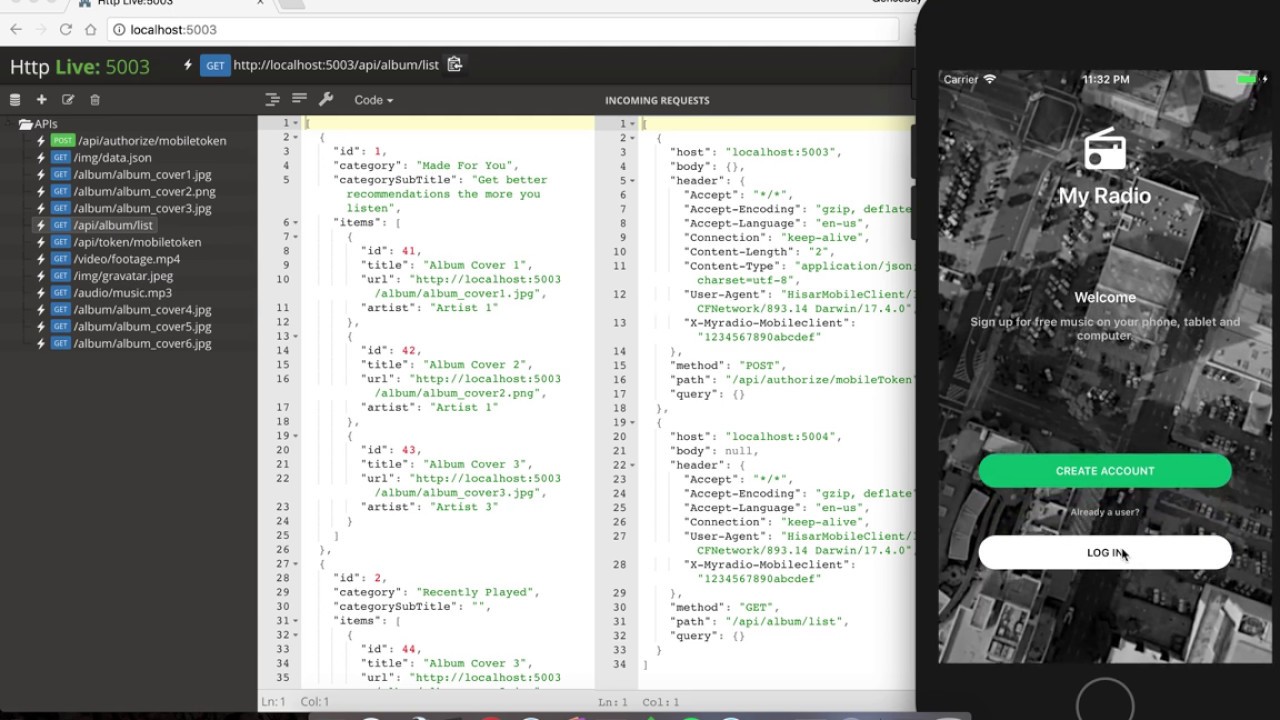Click the blue GET badge in header

point(215,65)
